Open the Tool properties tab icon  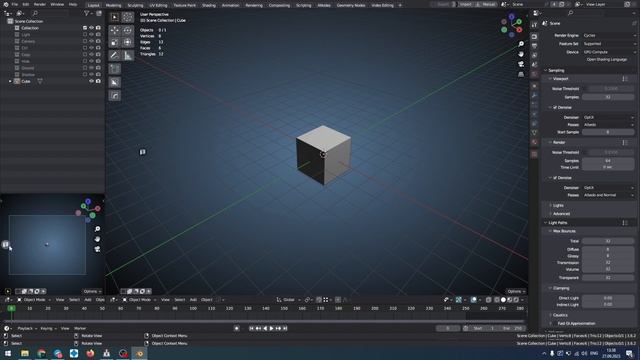pyautogui.click(x=534, y=25)
